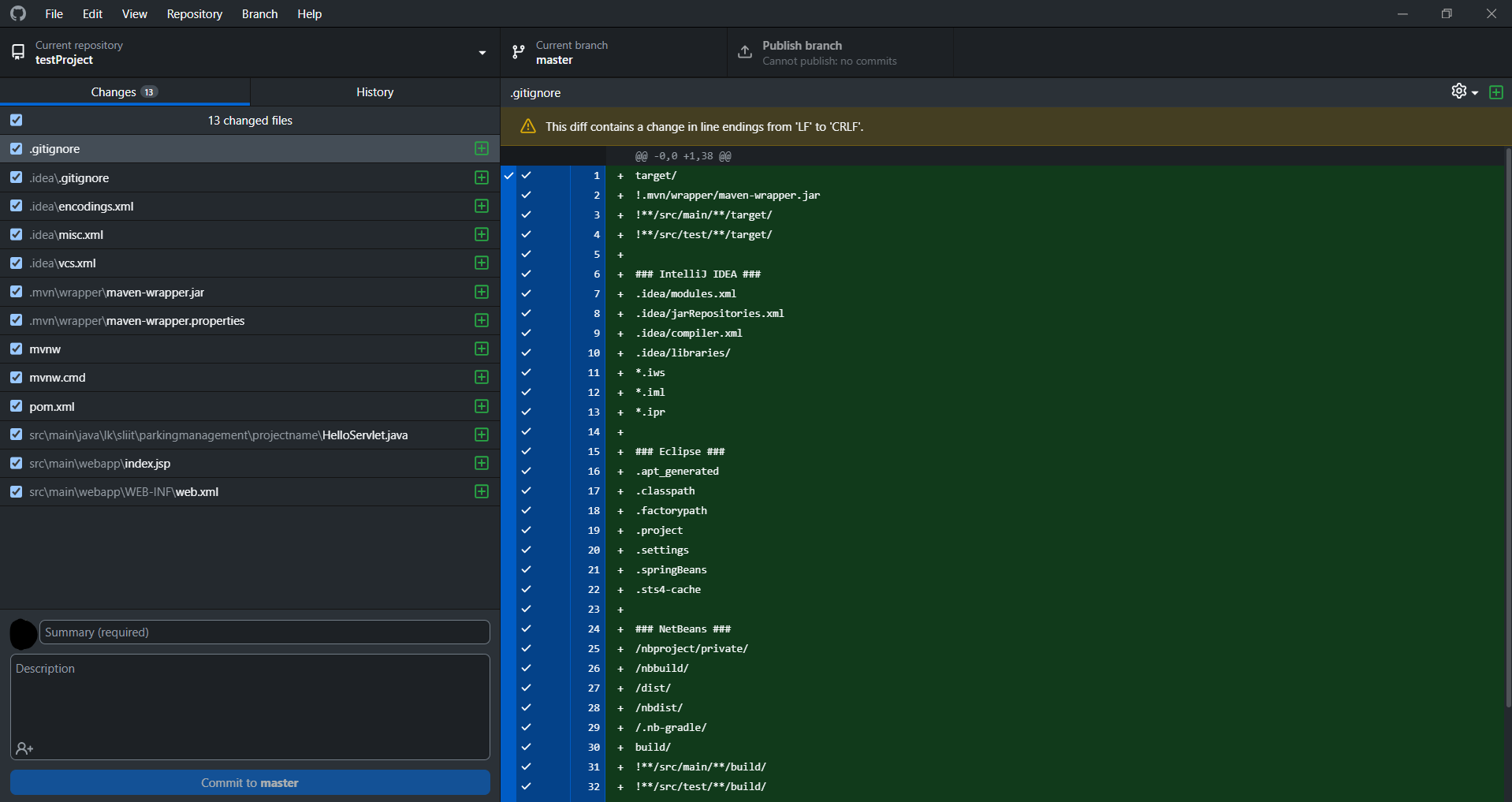Click the new-file status icon beside pom.xml

(482, 406)
